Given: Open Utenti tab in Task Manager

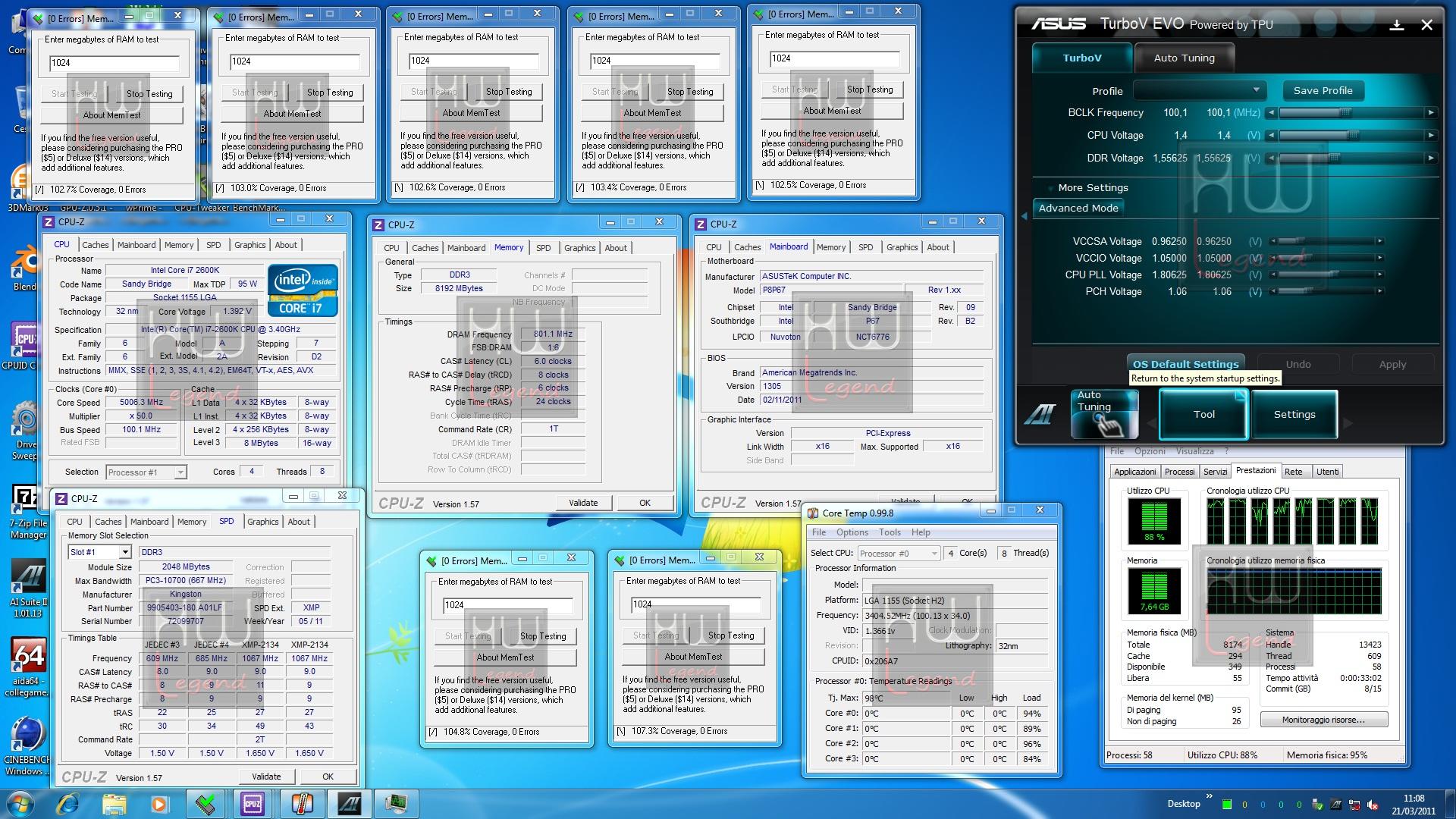Looking at the screenshot, I should [x=1327, y=472].
